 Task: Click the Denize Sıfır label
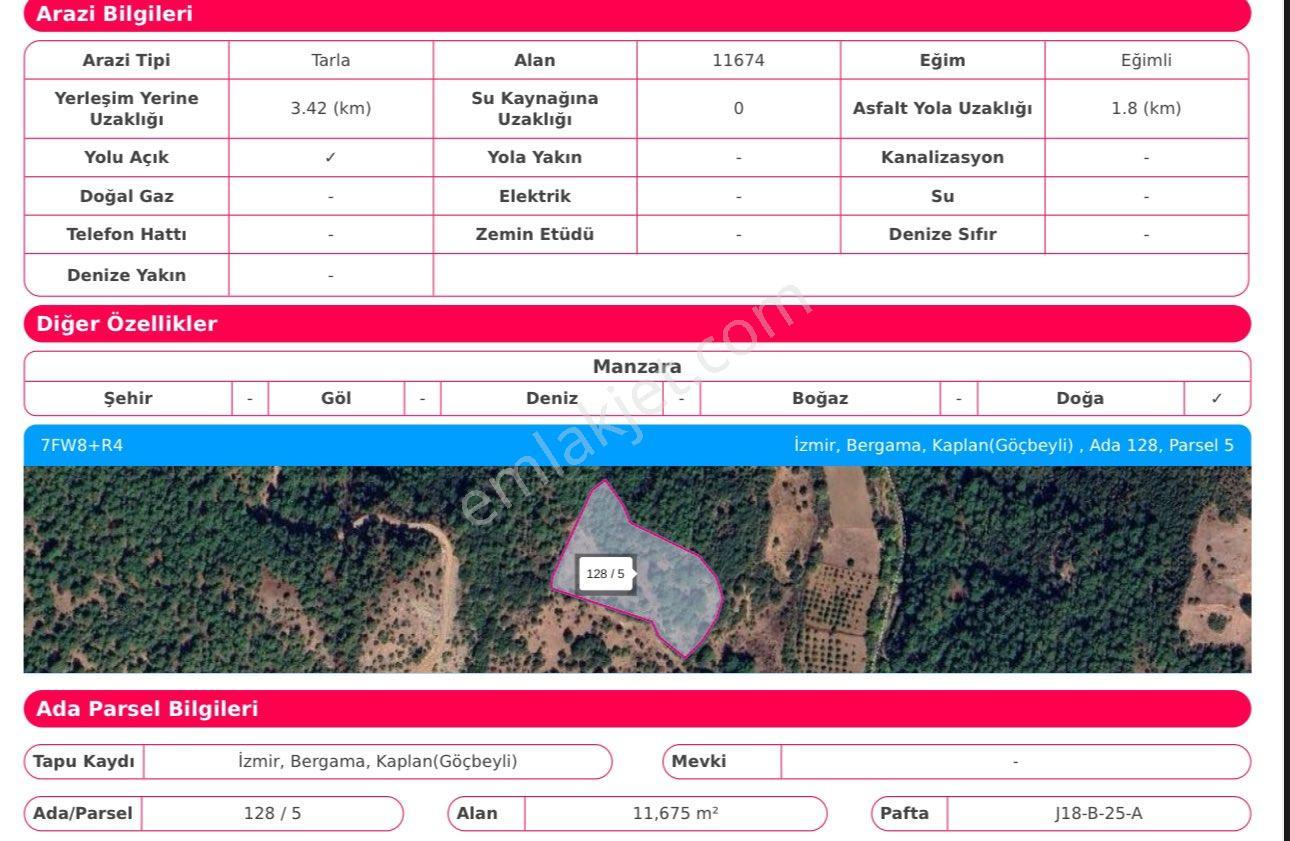(x=942, y=235)
